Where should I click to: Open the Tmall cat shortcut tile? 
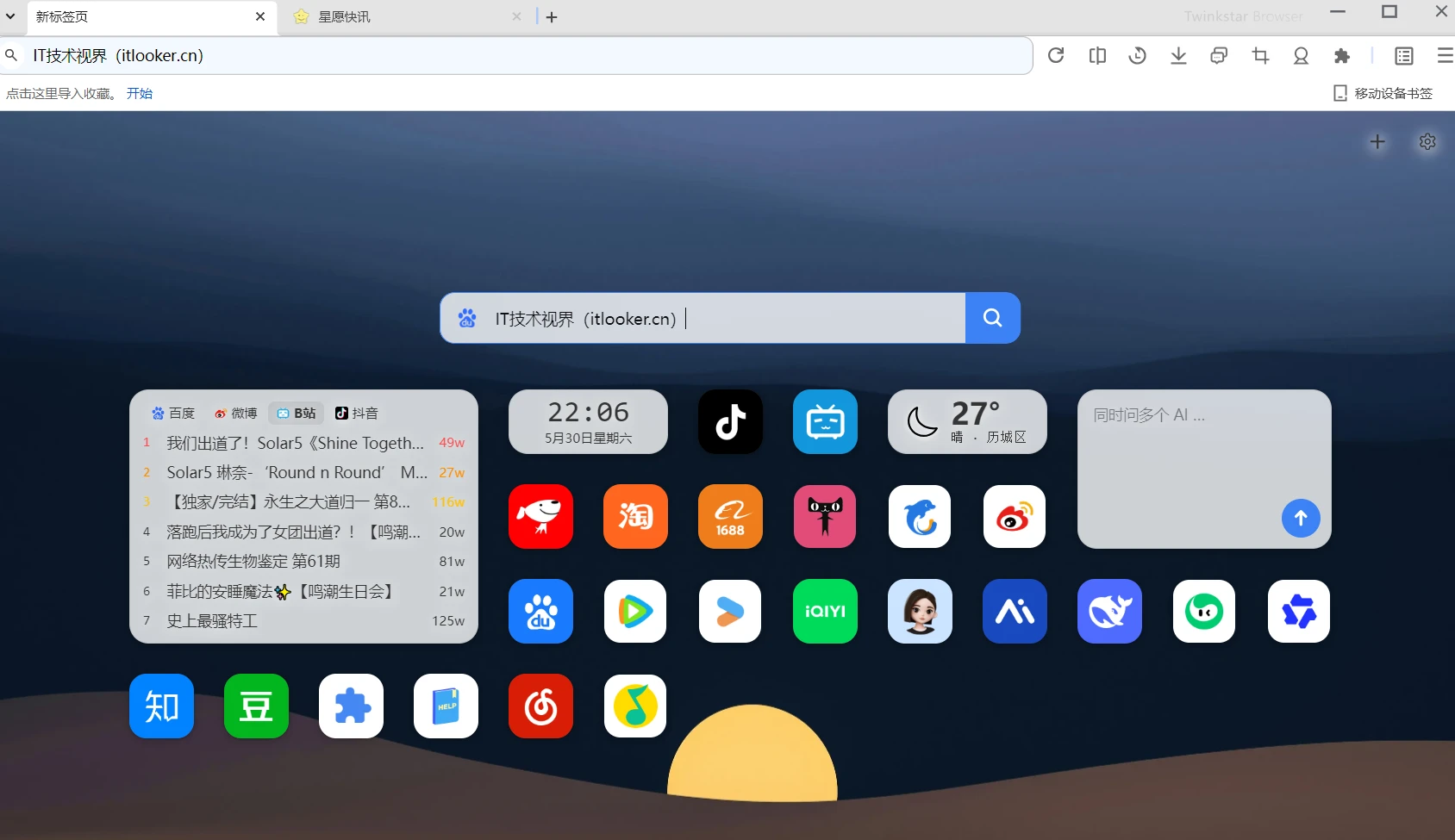pos(825,516)
